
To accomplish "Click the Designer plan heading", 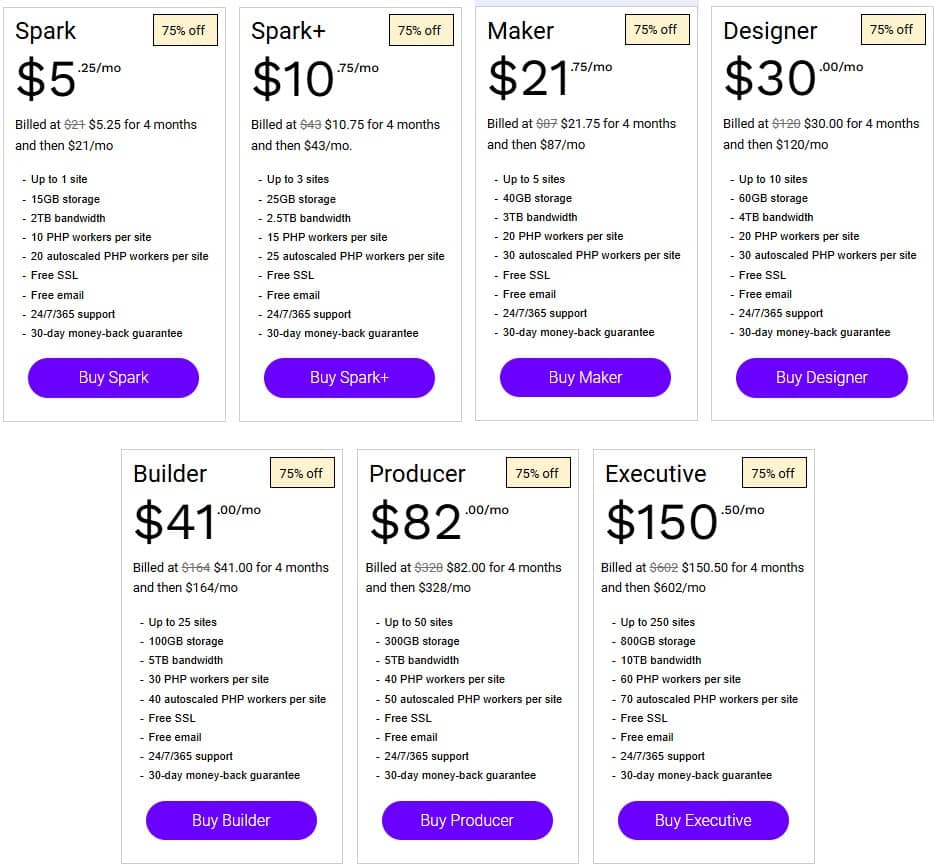I will click(770, 31).
